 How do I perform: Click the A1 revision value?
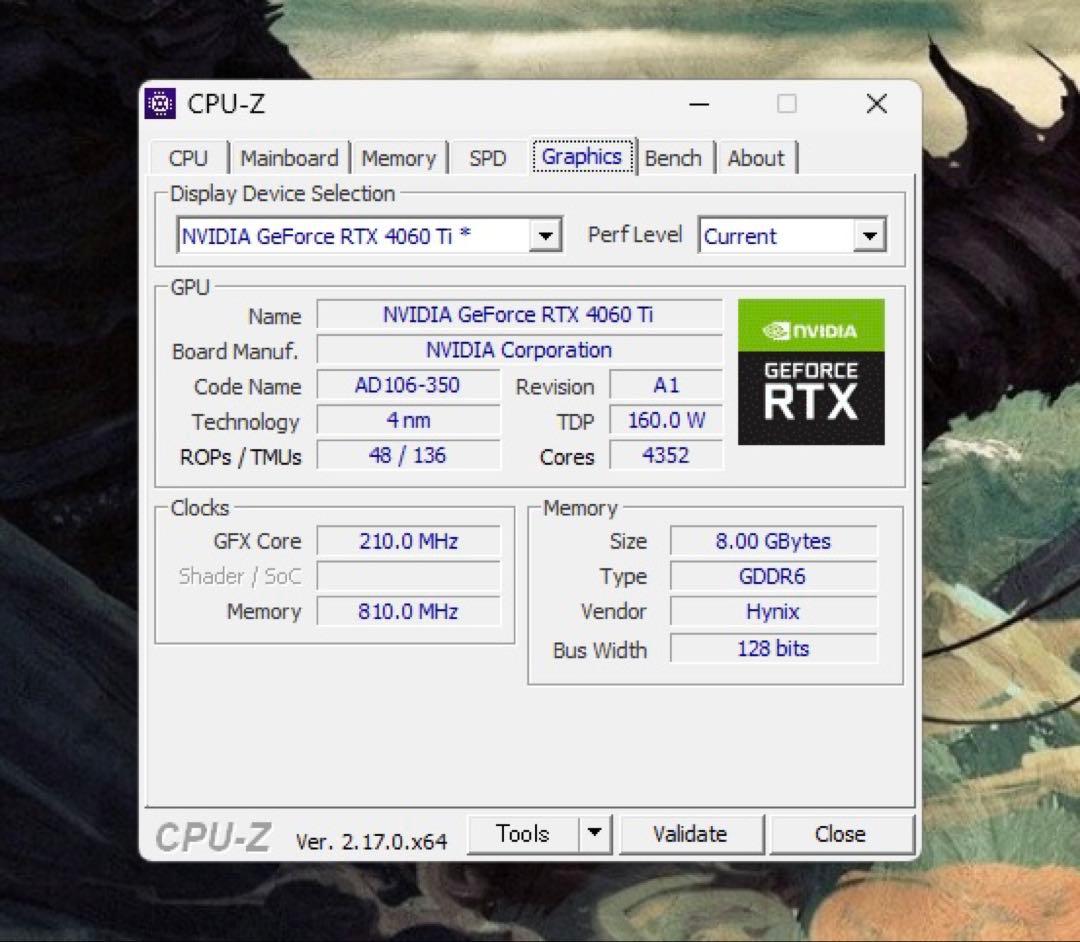pyautogui.click(x=666, y=385)
